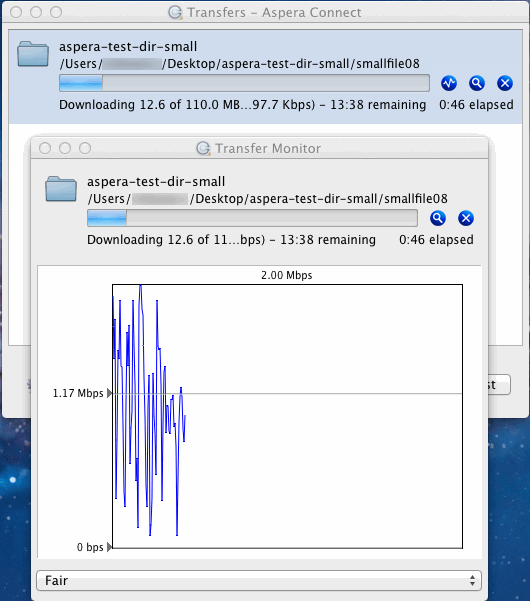Click magnifier icon in Transfers window row
This screenshot has width=530, height=601.
tap(477, 83)
